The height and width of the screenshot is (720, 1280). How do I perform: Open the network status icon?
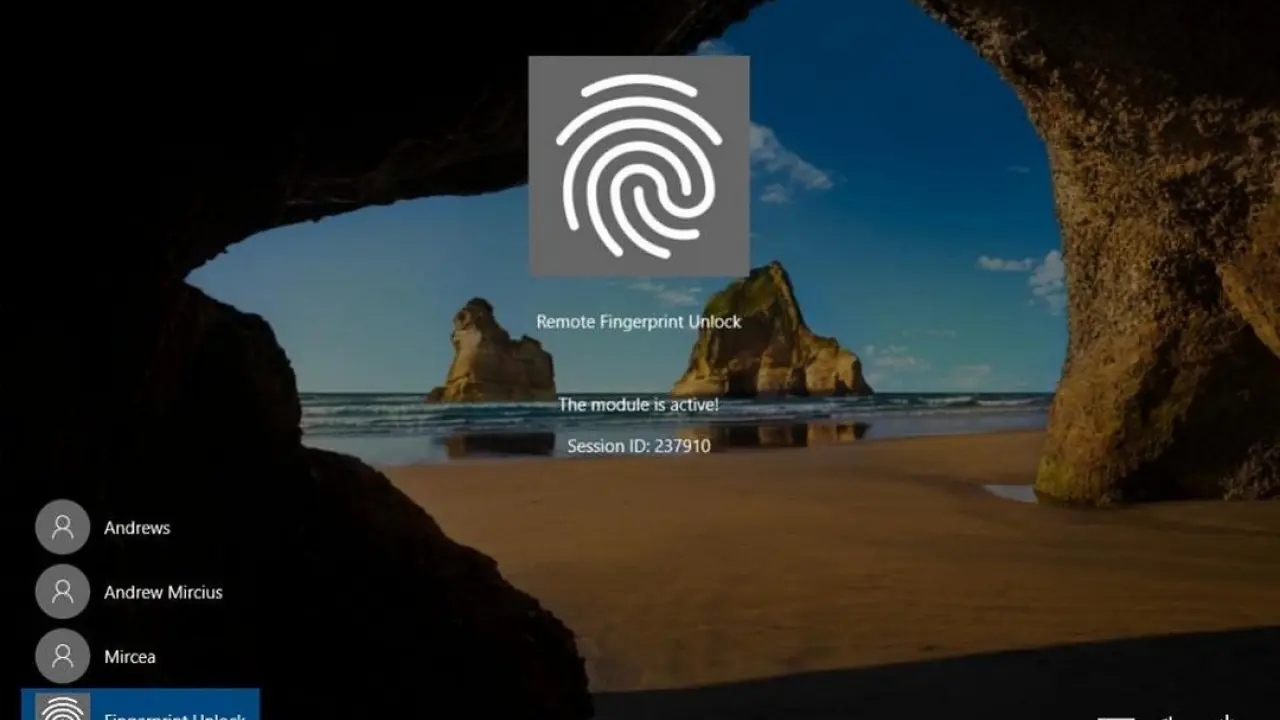[1115, 716]
